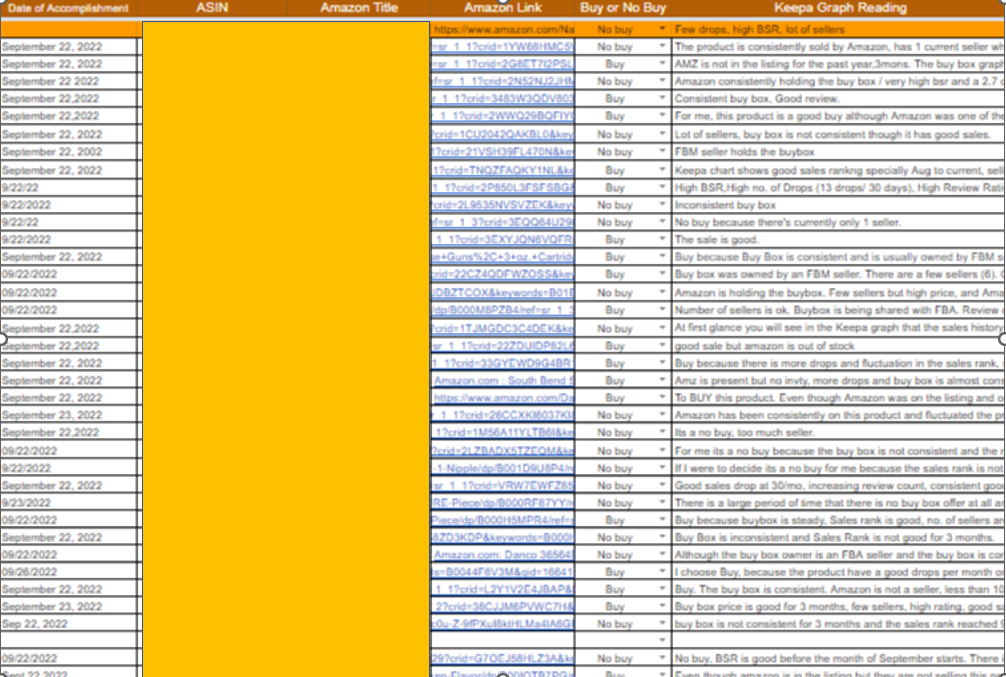Screen dimensions: 1006x677
Task: Select 'No buy' value in 'Lot of sellers, buy box' row
Action: point(615,135)
